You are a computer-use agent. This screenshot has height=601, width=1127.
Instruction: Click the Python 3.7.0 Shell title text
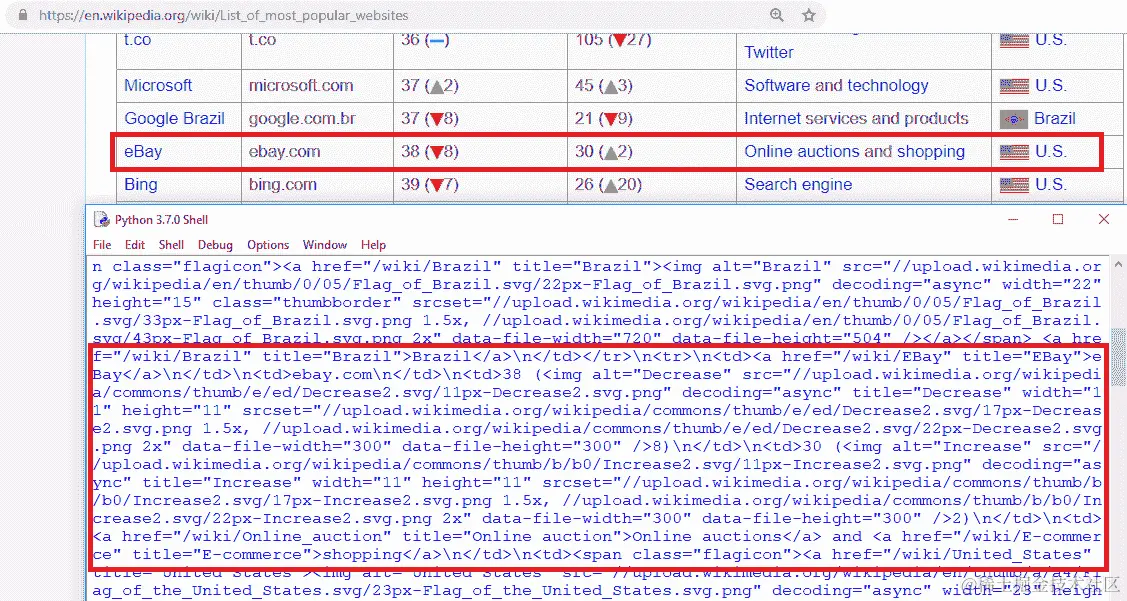coord(162,220)
